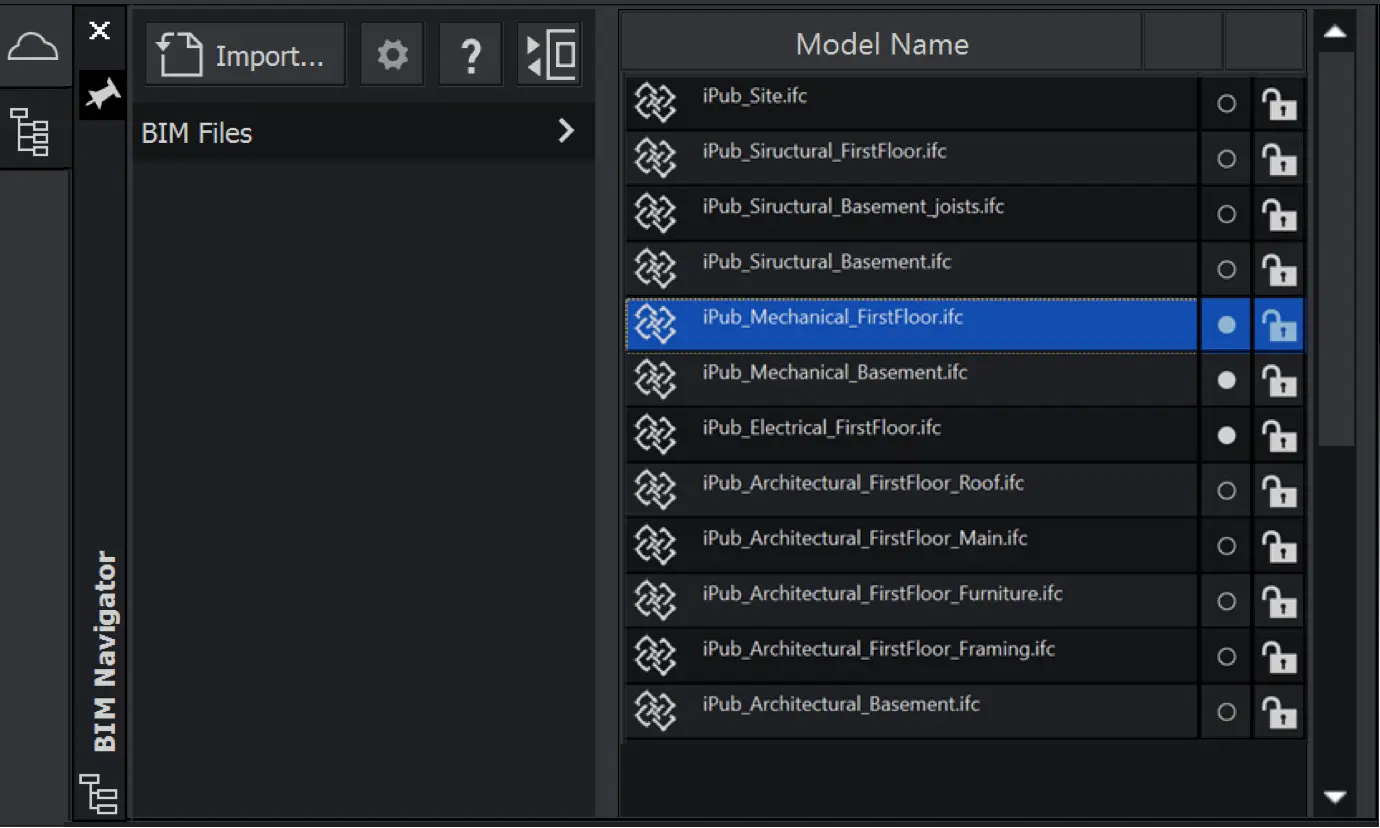This screenshot has height=828, width=1380.
Task: Click model icon of iPub_Architectural_FirstFloor_Furniture.ifc
Action: click(656, 600)
